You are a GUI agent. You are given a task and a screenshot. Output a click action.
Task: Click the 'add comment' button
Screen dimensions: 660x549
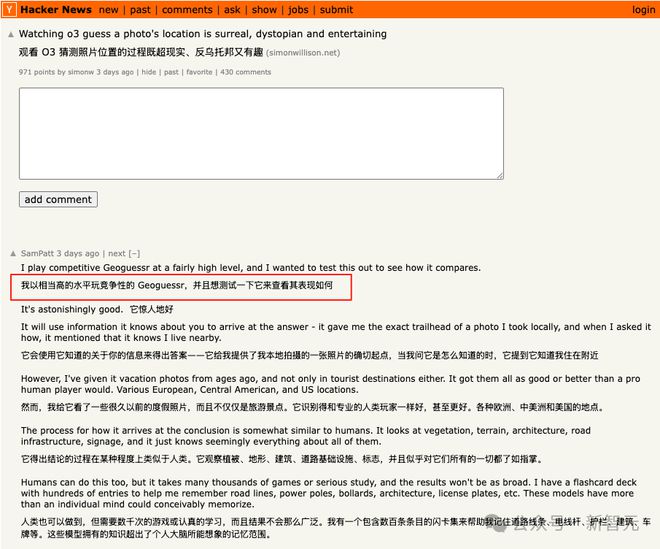[58, 199]
